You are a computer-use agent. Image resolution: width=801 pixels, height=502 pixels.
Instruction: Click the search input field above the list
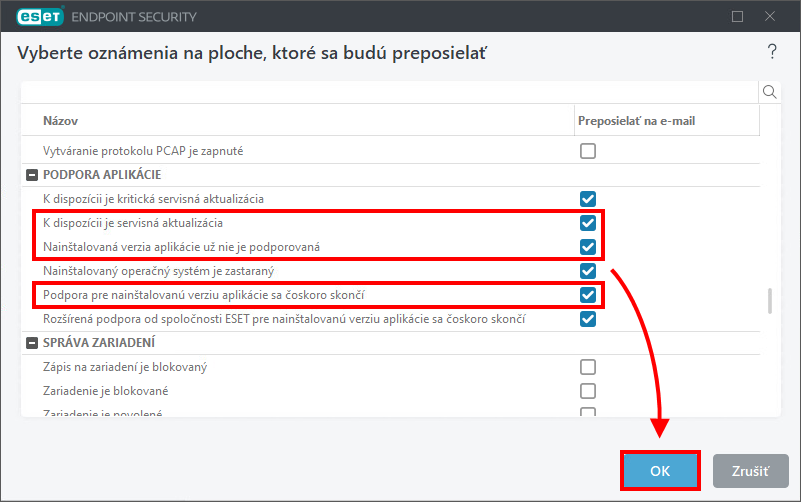click(389, 92)
